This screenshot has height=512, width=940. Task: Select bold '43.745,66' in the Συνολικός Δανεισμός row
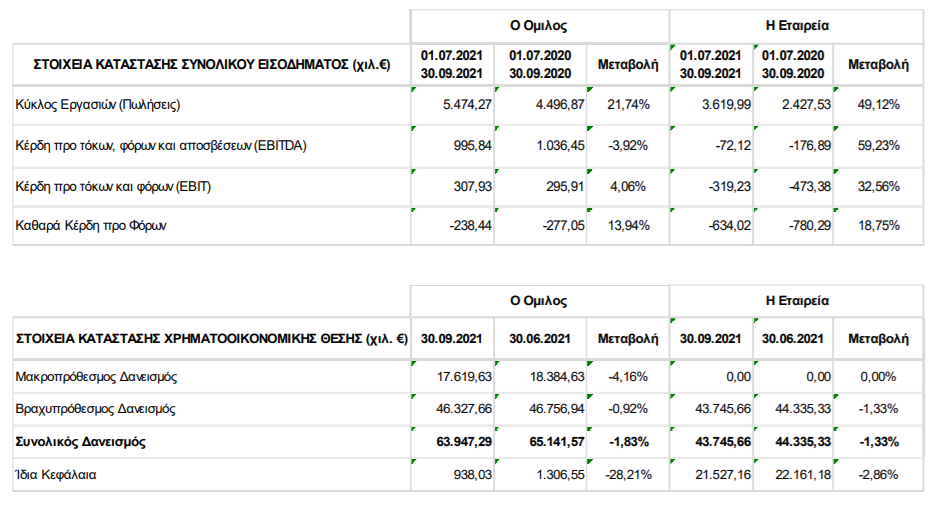(x=723, y=442)
